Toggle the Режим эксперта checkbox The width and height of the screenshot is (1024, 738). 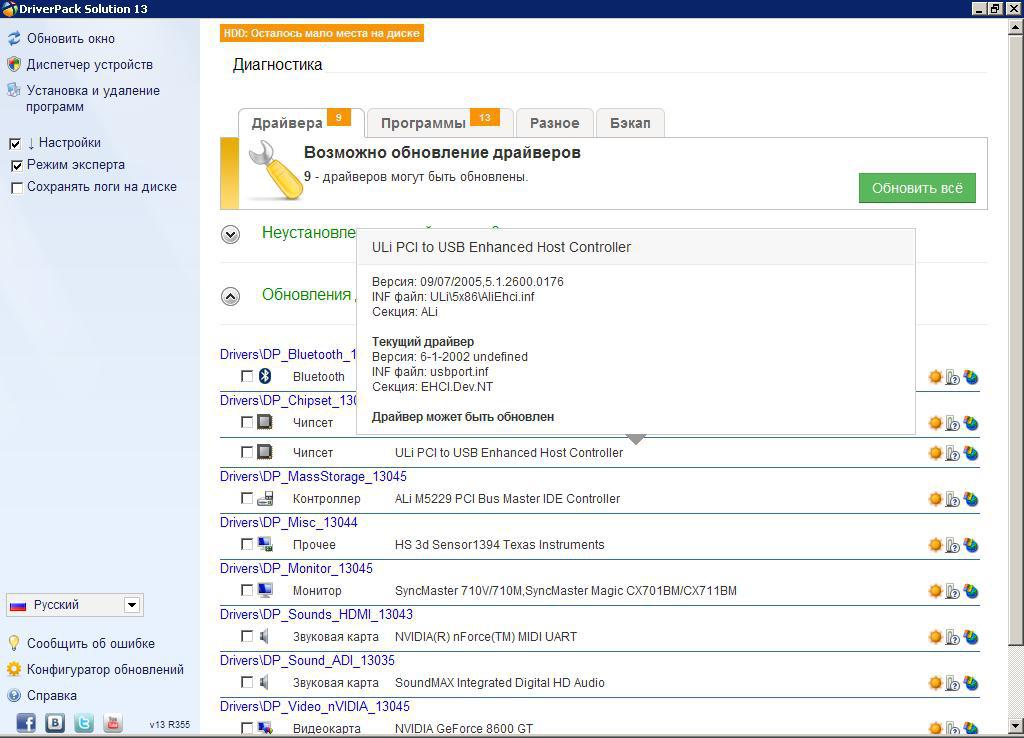coord(17,166)
